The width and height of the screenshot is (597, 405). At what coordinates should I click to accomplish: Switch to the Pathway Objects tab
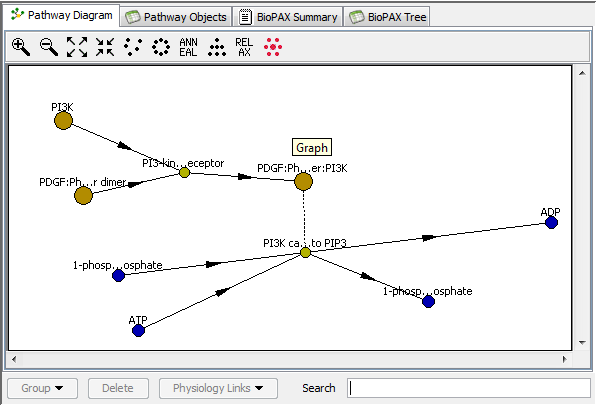(176, 17)
